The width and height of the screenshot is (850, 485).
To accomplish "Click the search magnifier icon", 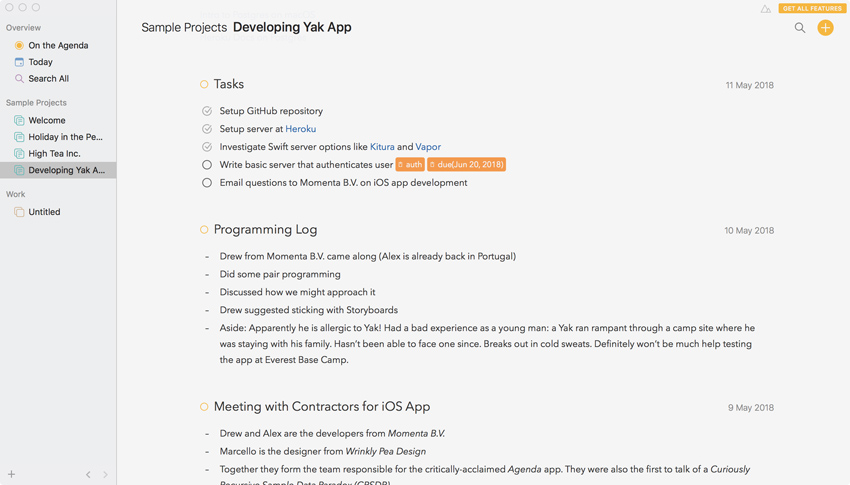I will [800, 28].
